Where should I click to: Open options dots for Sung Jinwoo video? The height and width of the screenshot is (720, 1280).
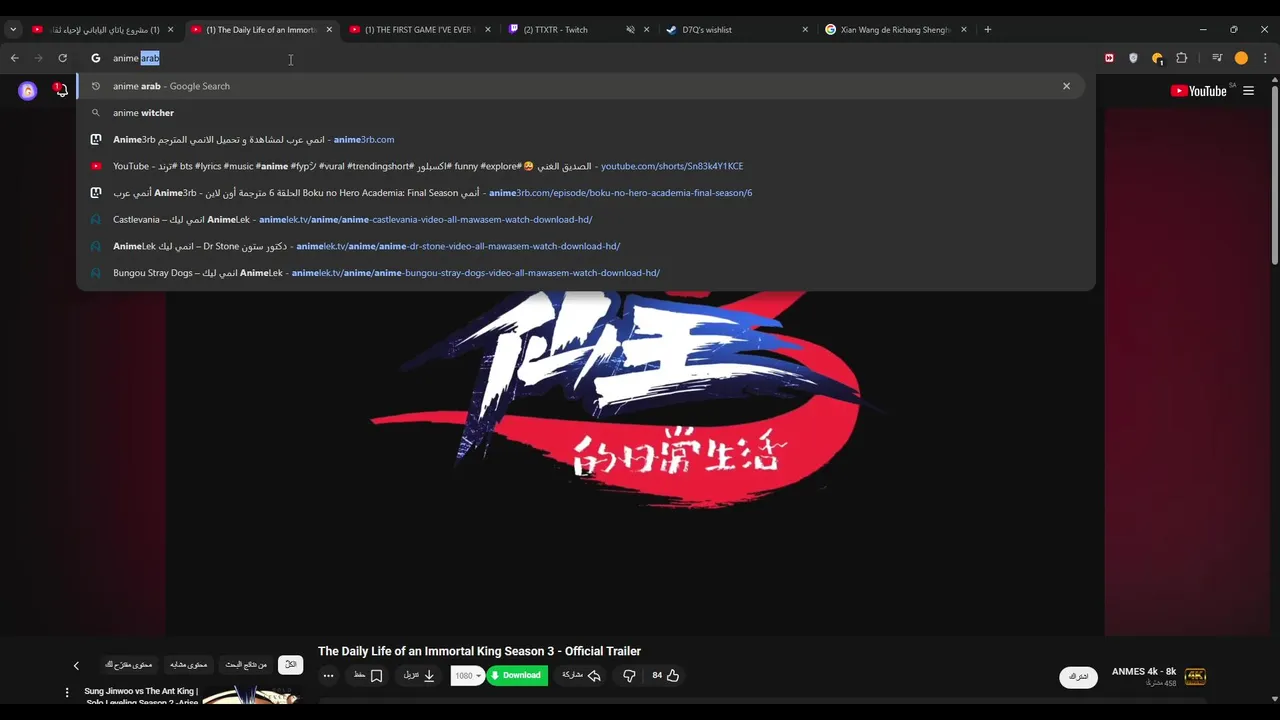(67, 692)
